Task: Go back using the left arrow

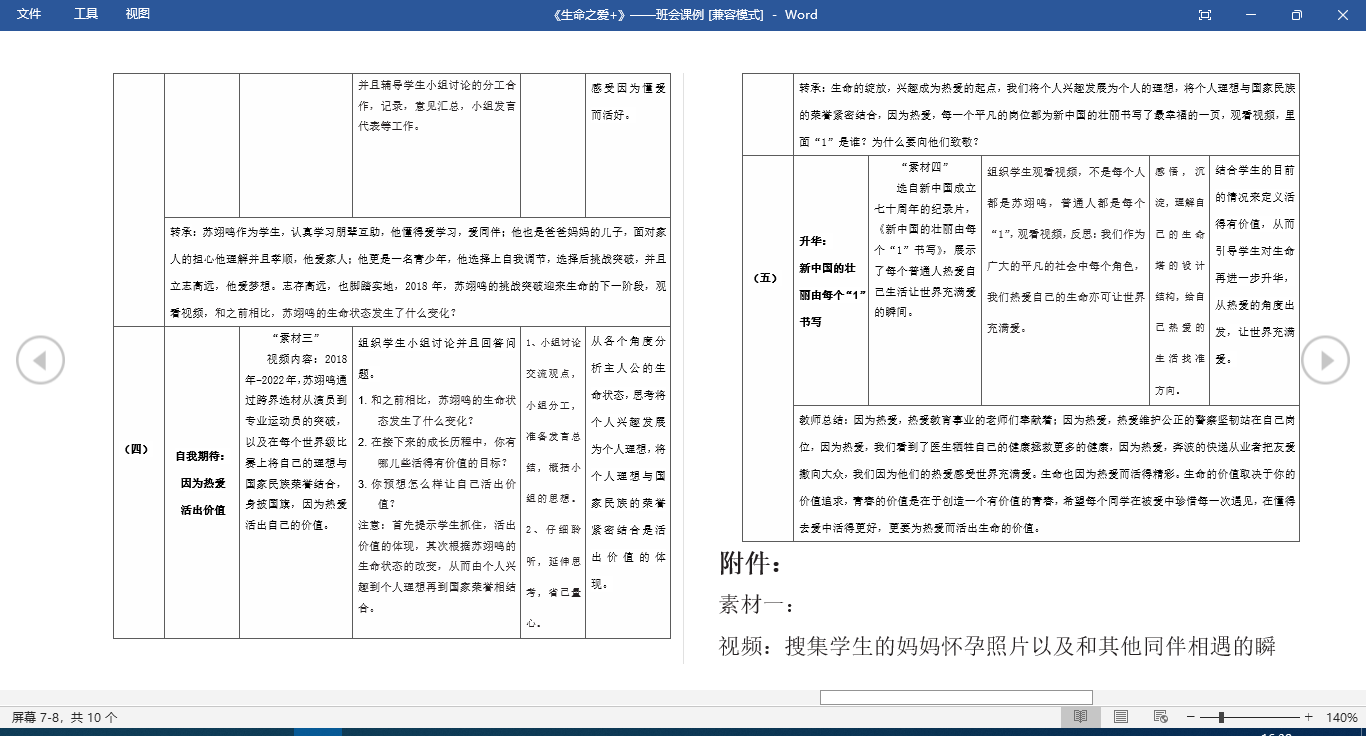Action: (x=41, y=360)
